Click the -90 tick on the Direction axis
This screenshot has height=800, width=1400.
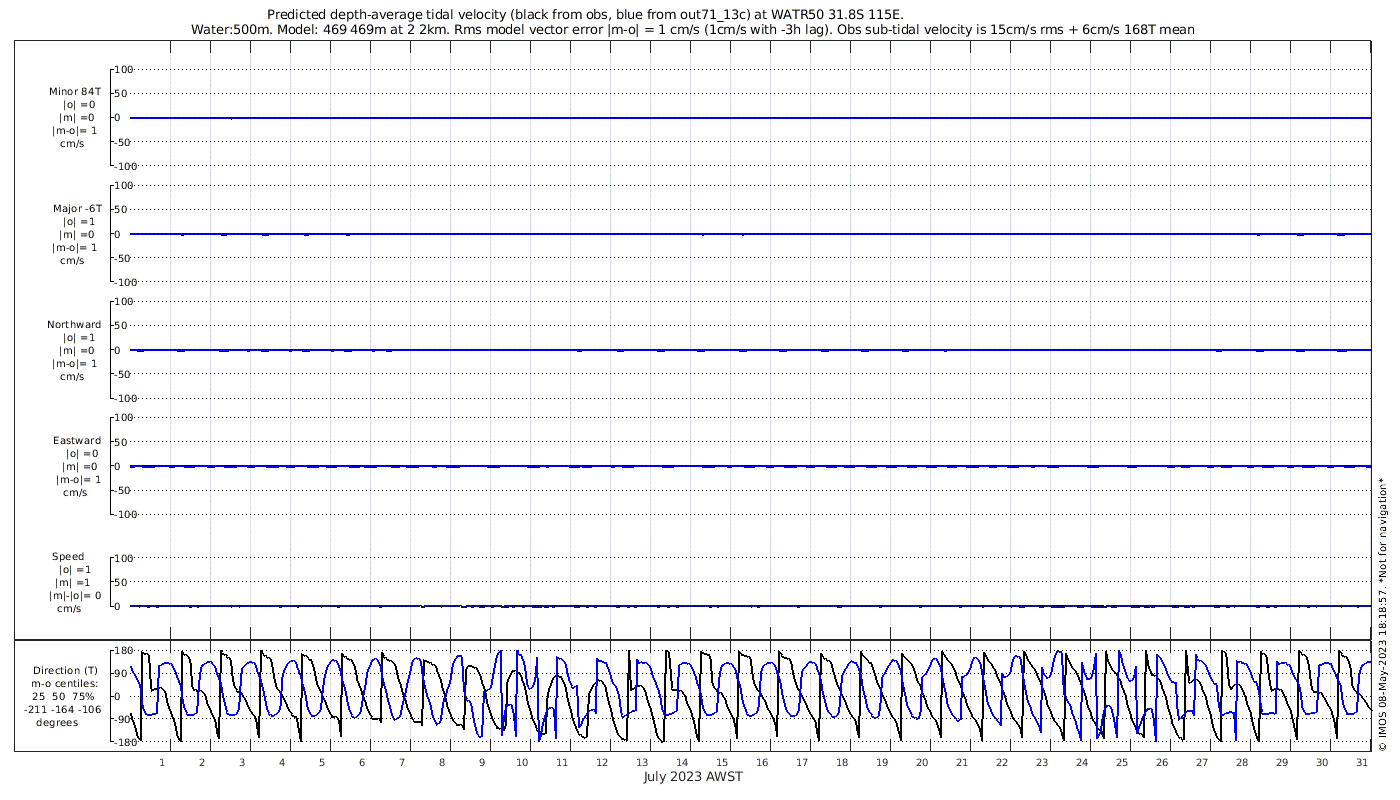(122, 720)
